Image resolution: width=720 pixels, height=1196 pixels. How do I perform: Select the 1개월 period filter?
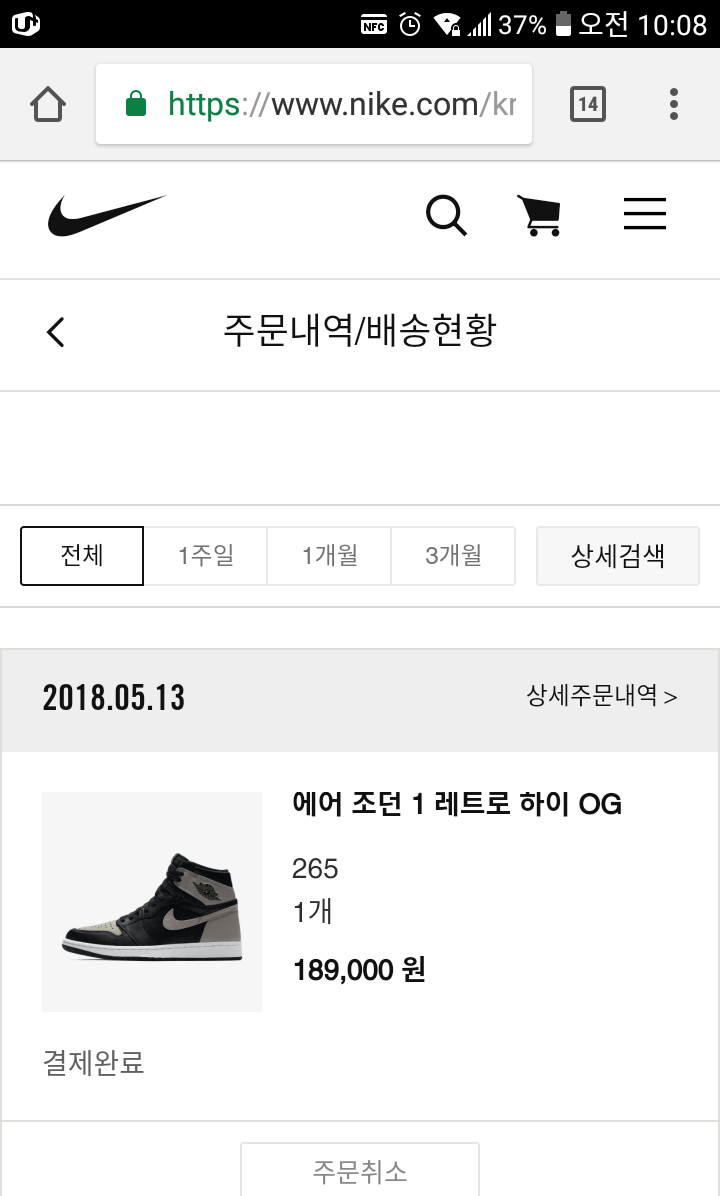(329, 556)
